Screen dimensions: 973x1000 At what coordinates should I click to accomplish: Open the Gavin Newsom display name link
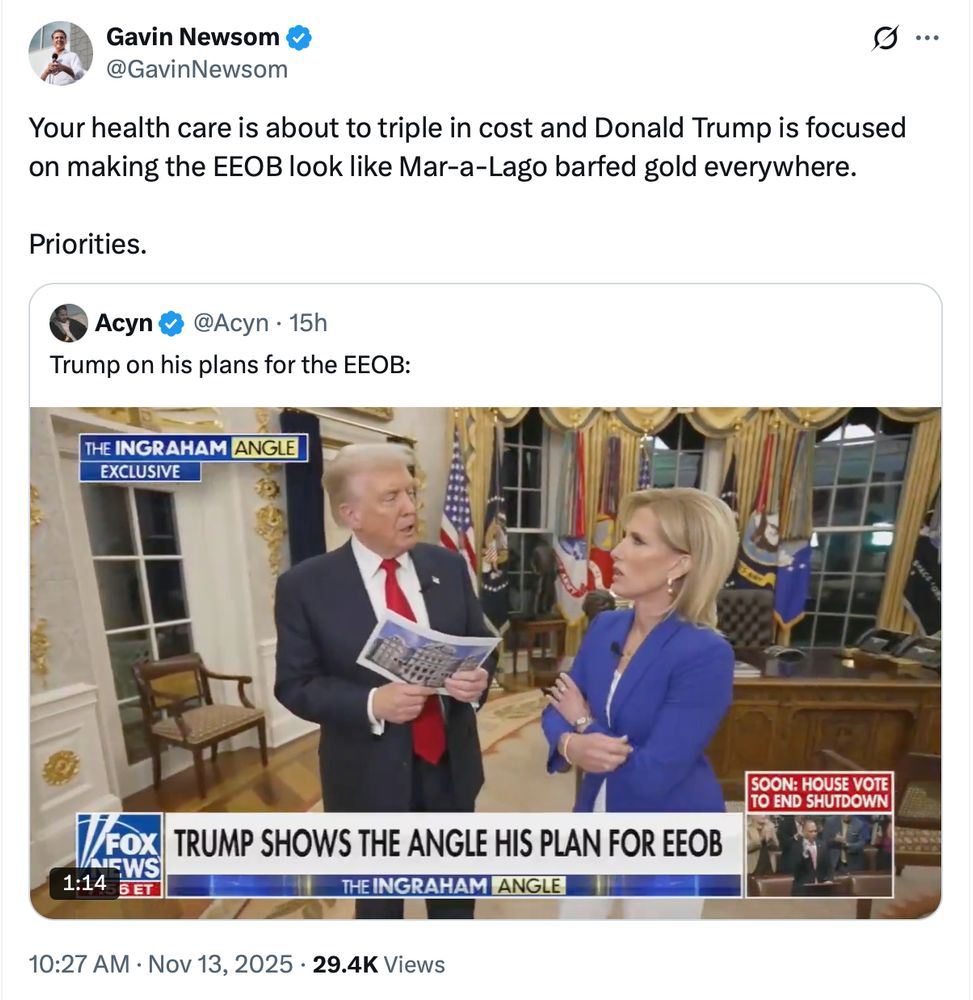click(193, 37)
